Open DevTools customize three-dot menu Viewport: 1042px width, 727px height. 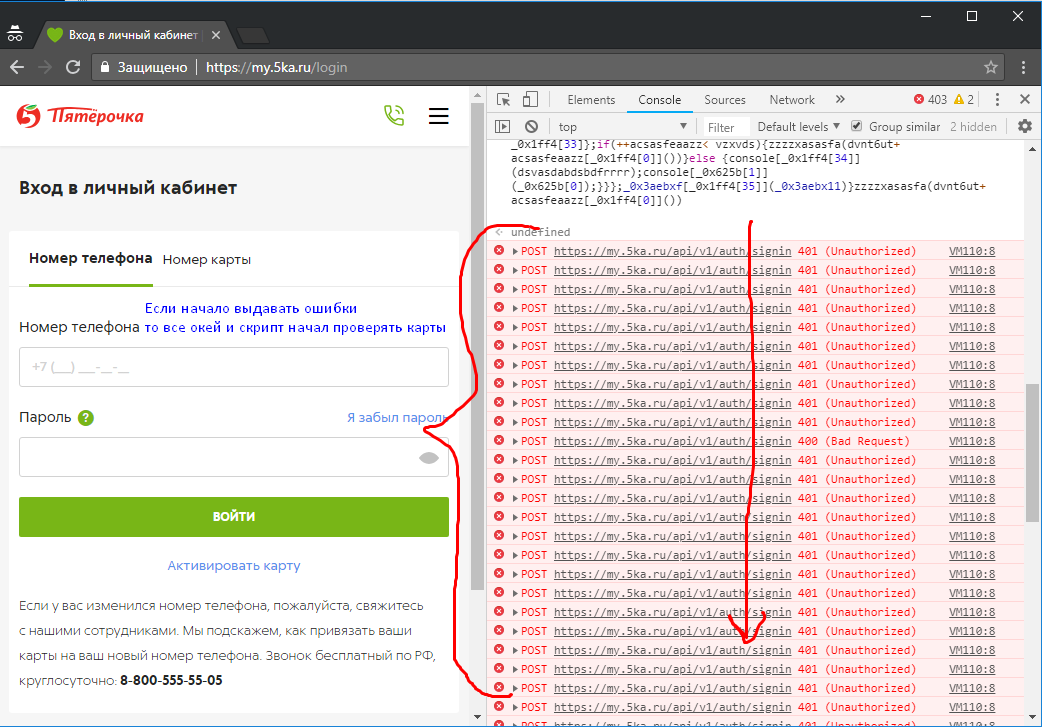[997, 100]
